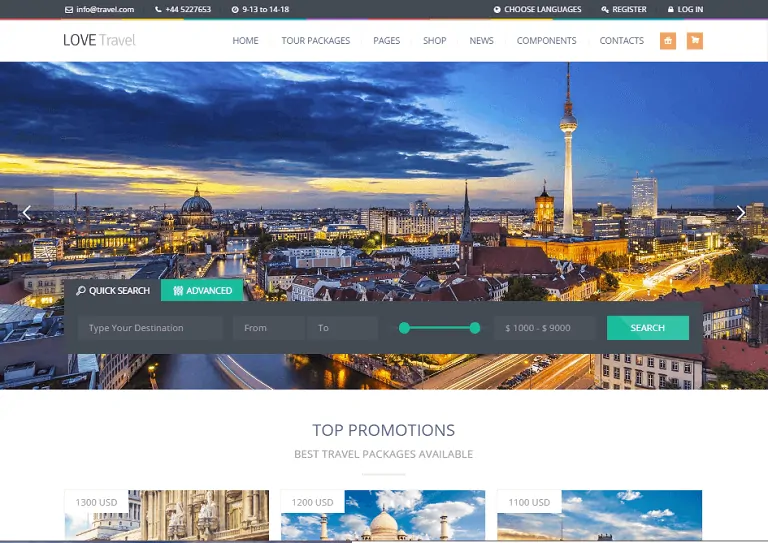Switch to the Quick Search tab

click(x=113, y=290)
